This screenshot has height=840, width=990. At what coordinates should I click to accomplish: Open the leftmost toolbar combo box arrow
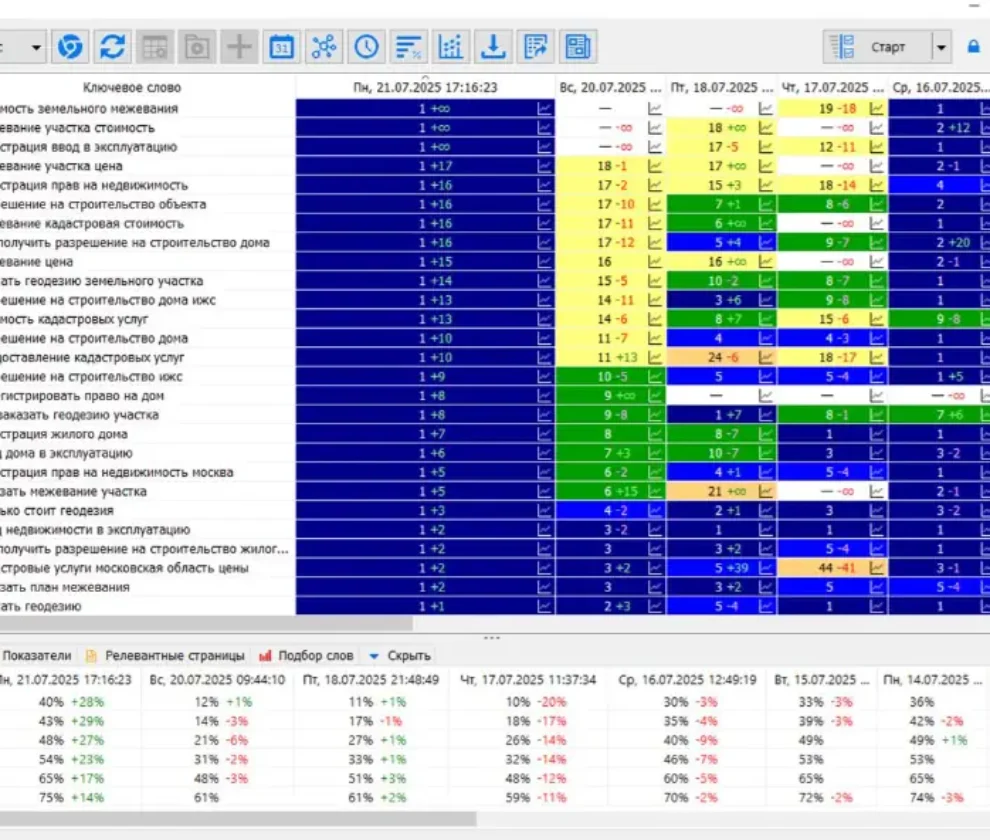[x=36, y=47]
